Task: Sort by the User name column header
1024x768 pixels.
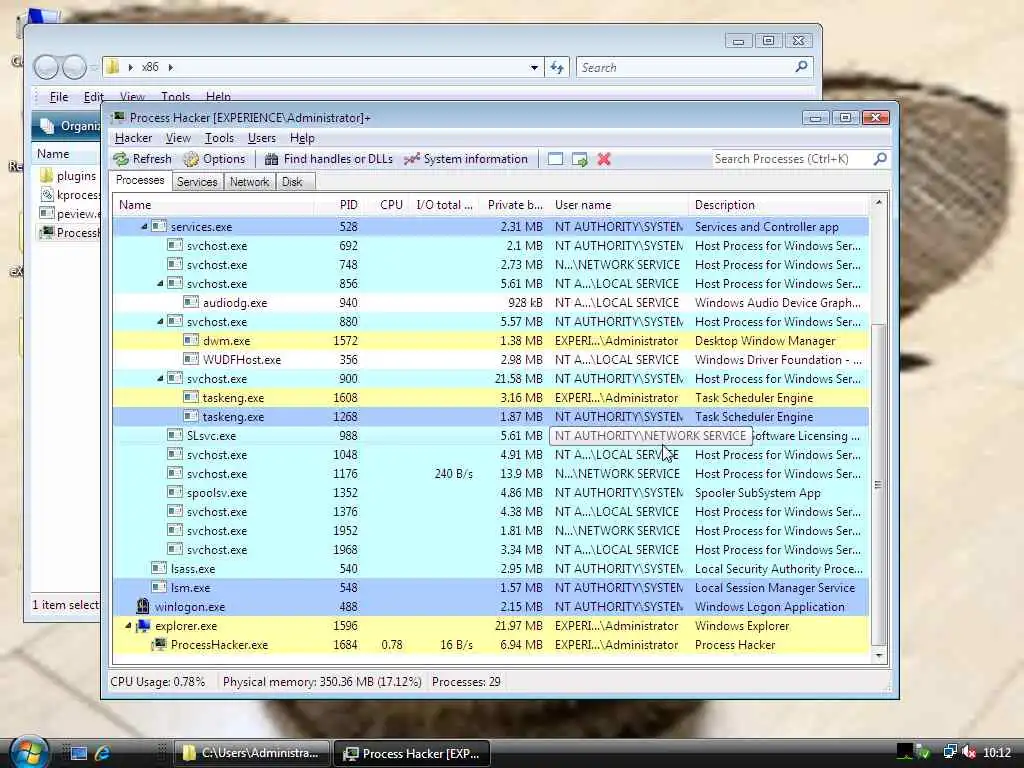Action: pyautogui.click(x=619, y=205)
